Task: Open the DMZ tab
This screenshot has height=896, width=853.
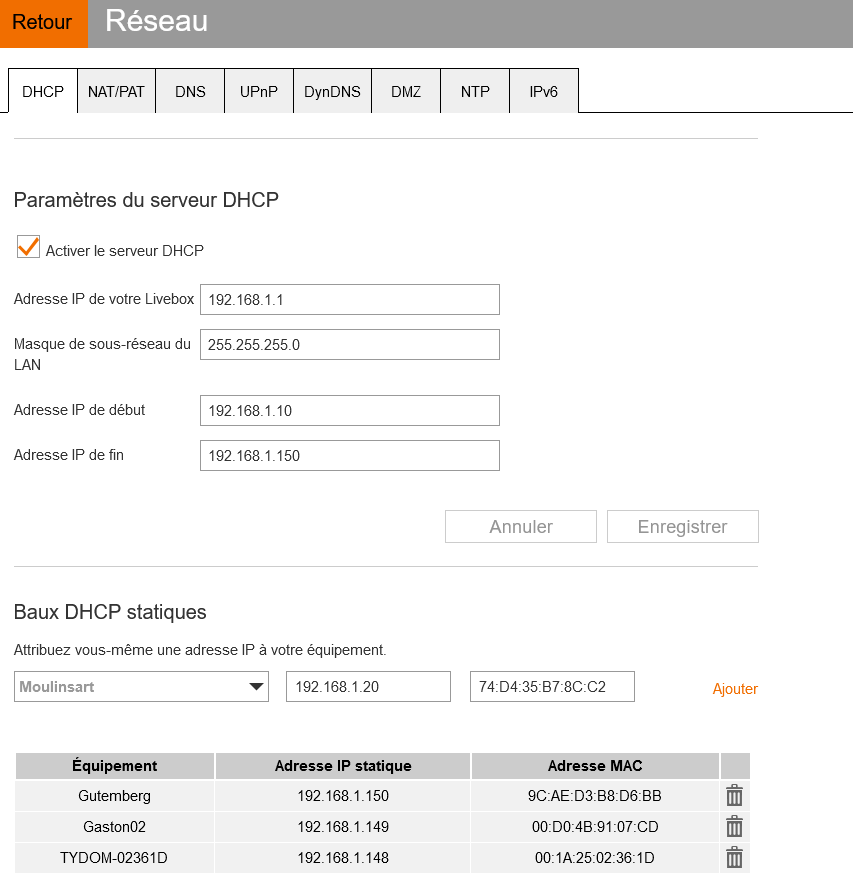Action: point(406,92)
